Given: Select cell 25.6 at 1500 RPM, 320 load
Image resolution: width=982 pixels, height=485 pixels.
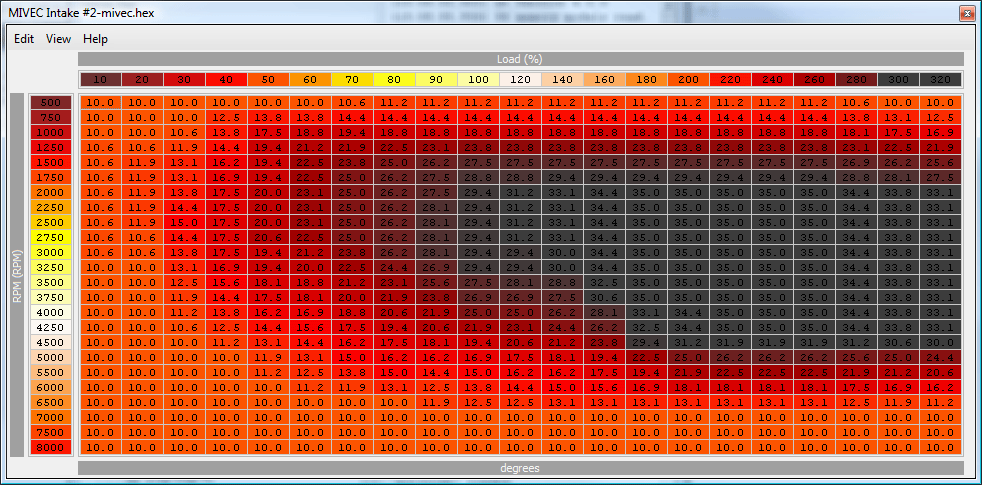Looking at the screenshot, I should coord(940,162).
